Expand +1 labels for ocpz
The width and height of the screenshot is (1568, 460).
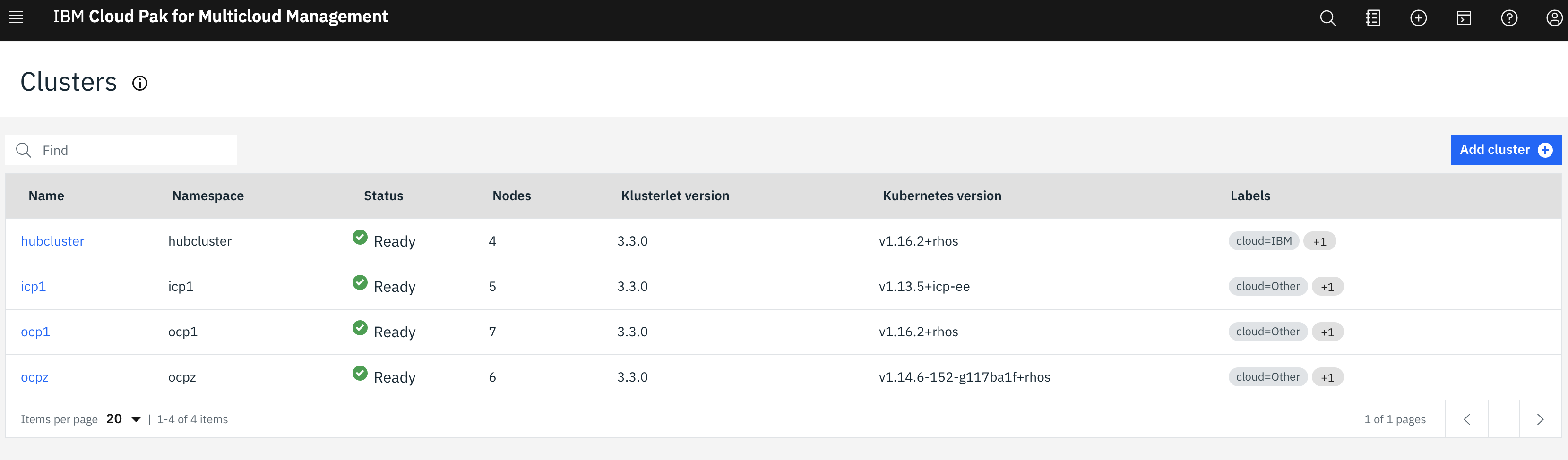click(1327, 377)
